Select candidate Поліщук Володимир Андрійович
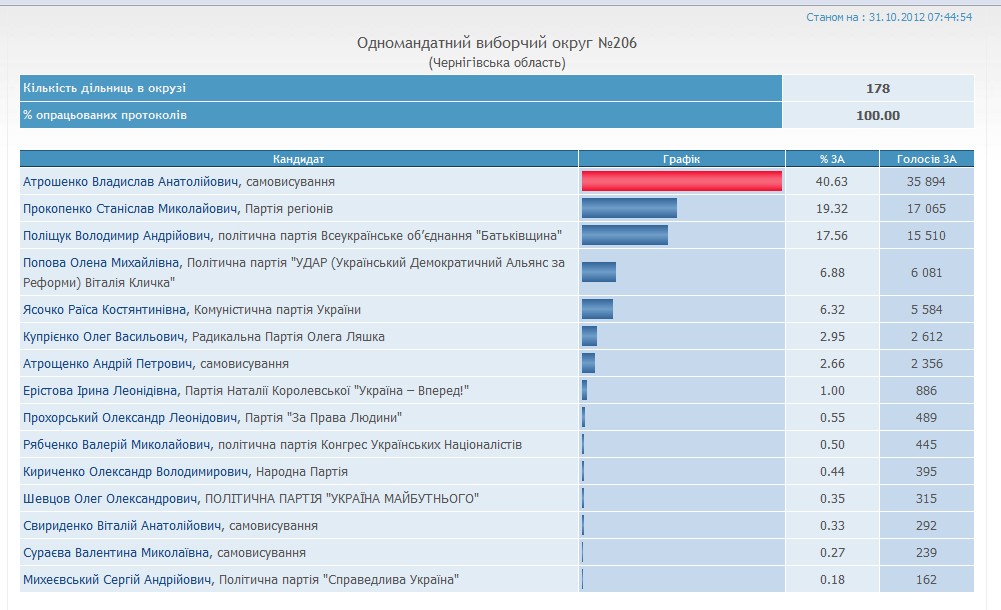Viewport: 1001px width, 610px height. click(117, 236)
